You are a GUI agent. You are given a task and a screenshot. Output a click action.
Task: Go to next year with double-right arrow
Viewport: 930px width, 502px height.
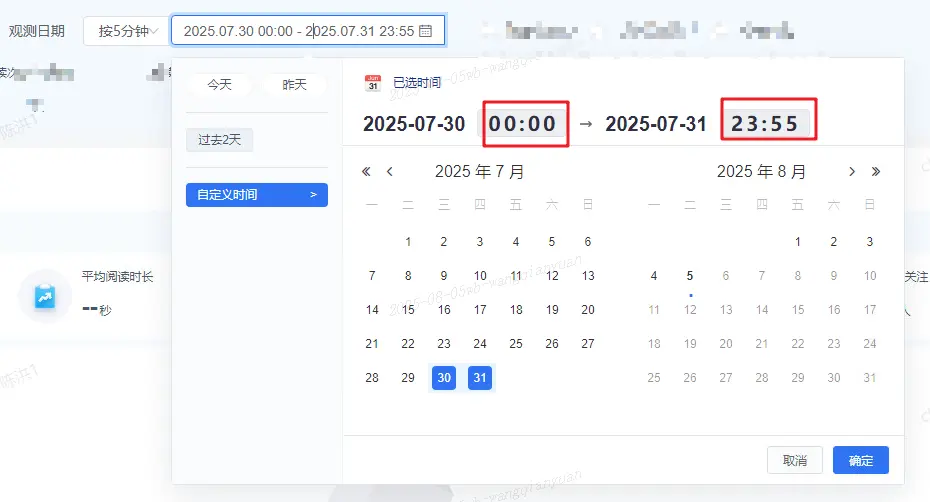coord(875,171)
